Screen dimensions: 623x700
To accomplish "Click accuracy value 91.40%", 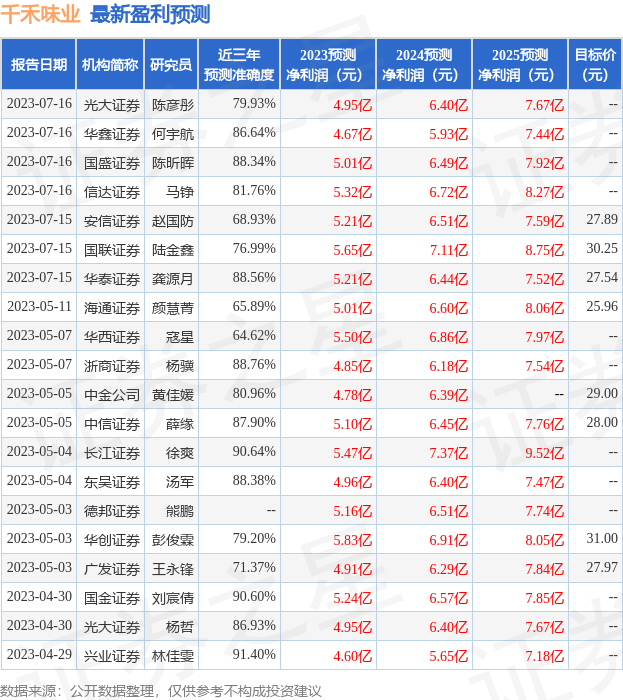I will pos(254,654).
